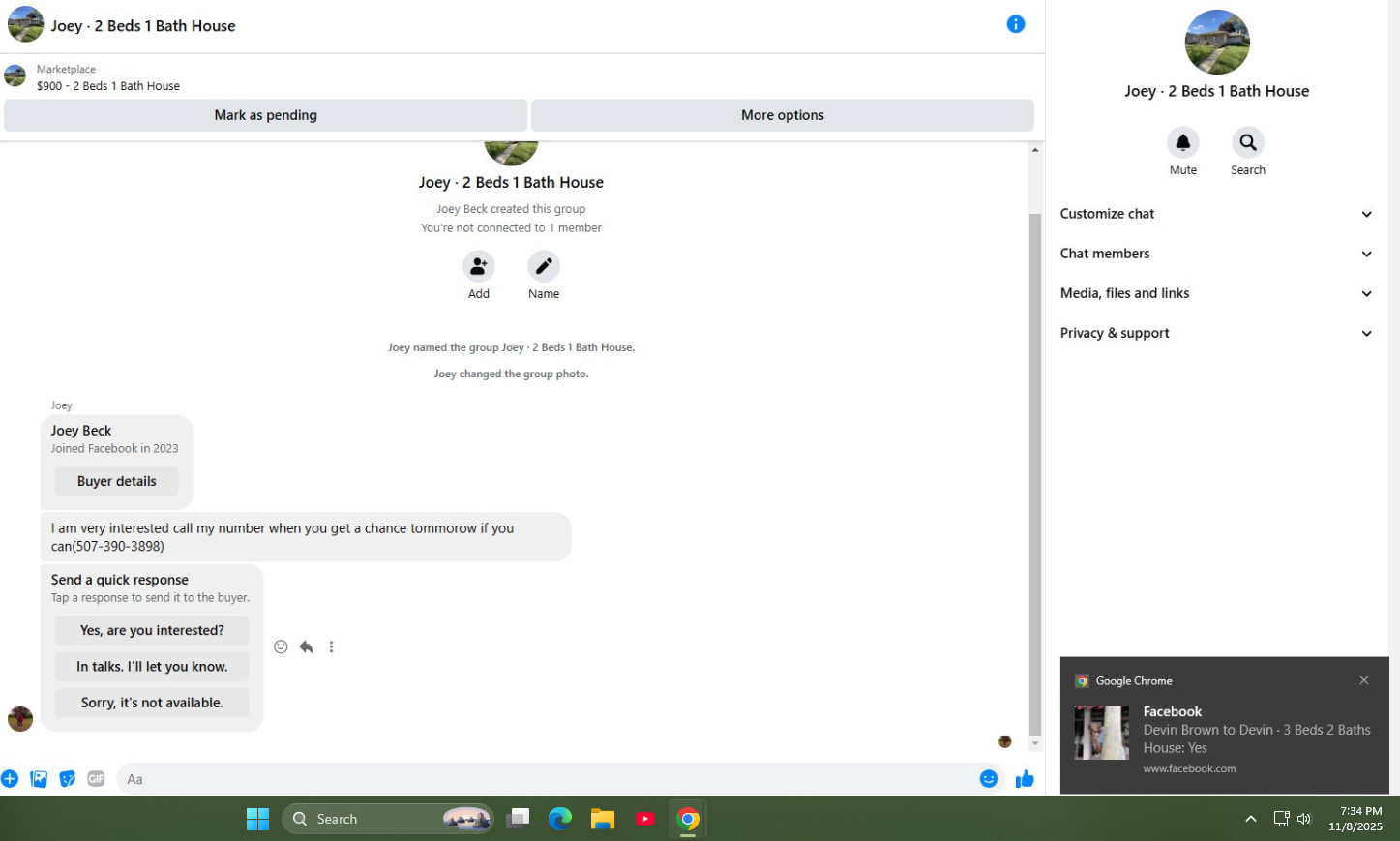Click notification photo thumbnail
The image size is (1400, 841).
click(x=1101, y=732)
